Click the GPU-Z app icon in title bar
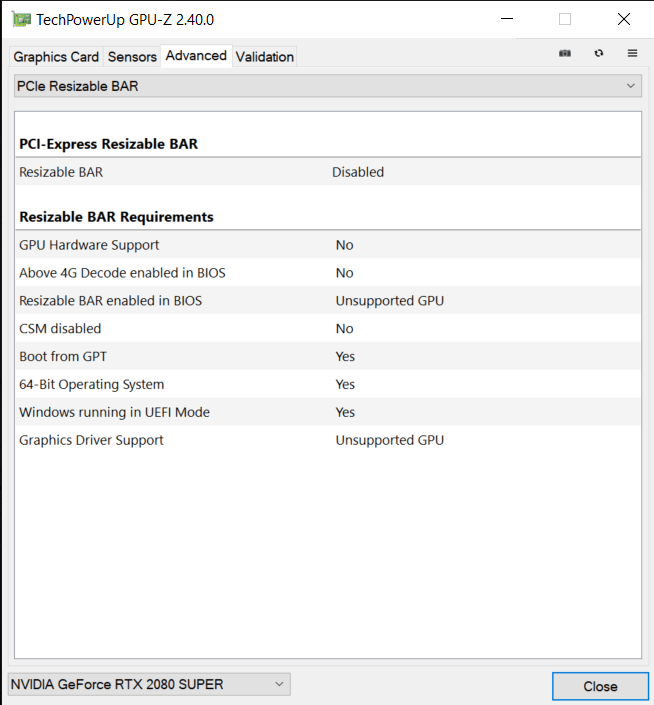This screenshot has width=654, height=705. [21, 20]
